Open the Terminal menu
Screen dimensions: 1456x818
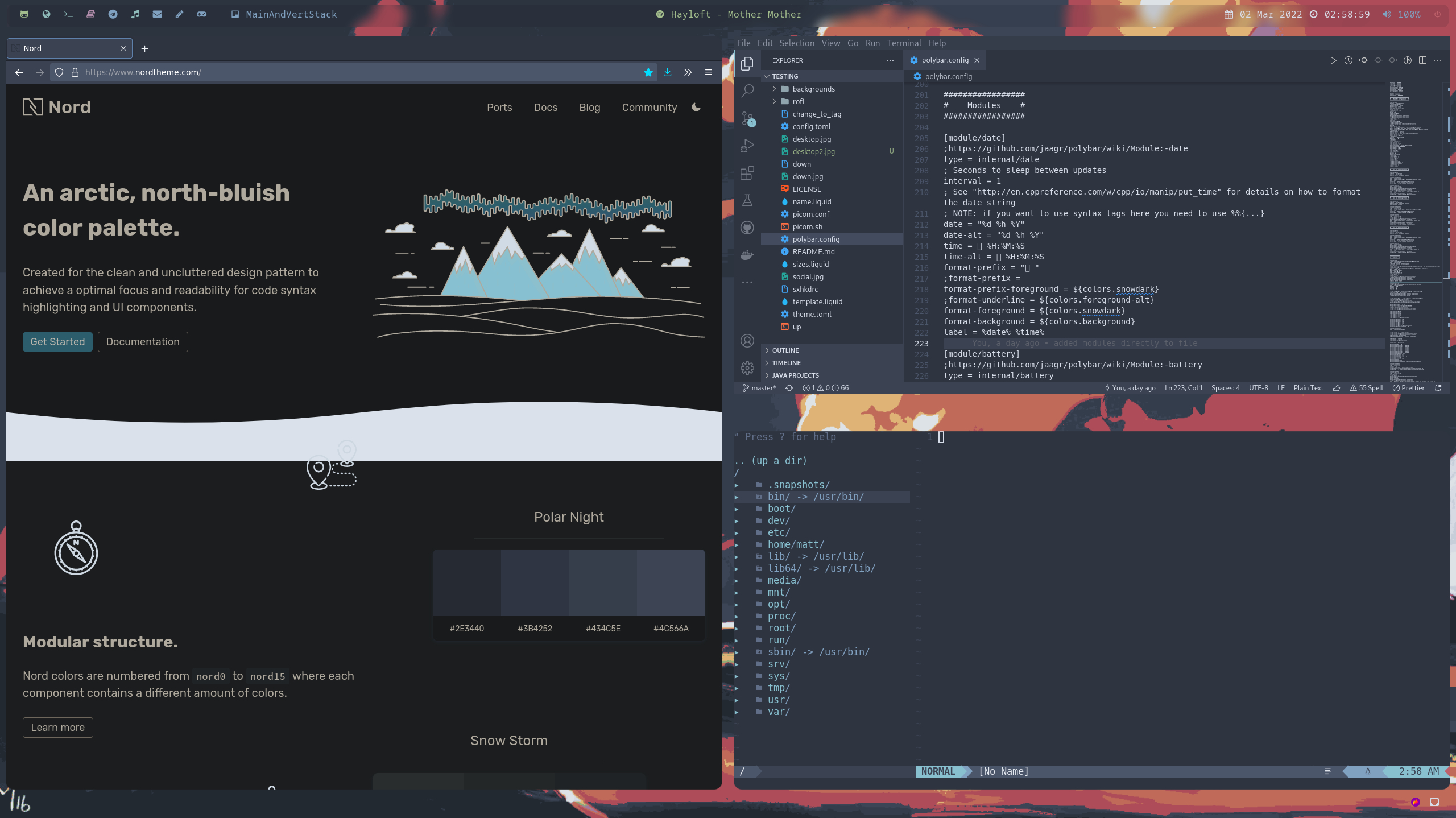(x=904, y=43)
